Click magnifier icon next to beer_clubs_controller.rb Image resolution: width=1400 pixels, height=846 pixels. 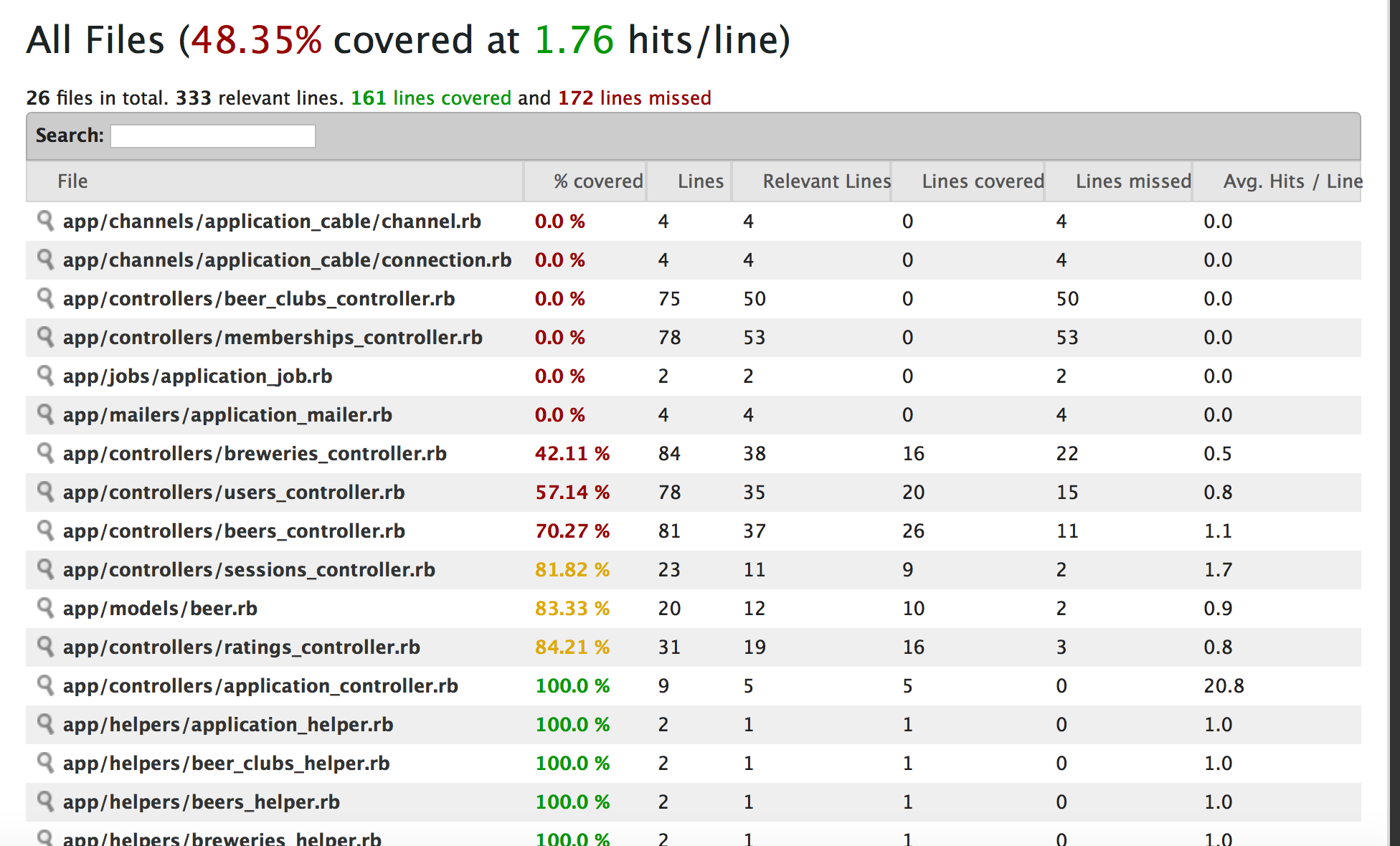click(45, 298)
